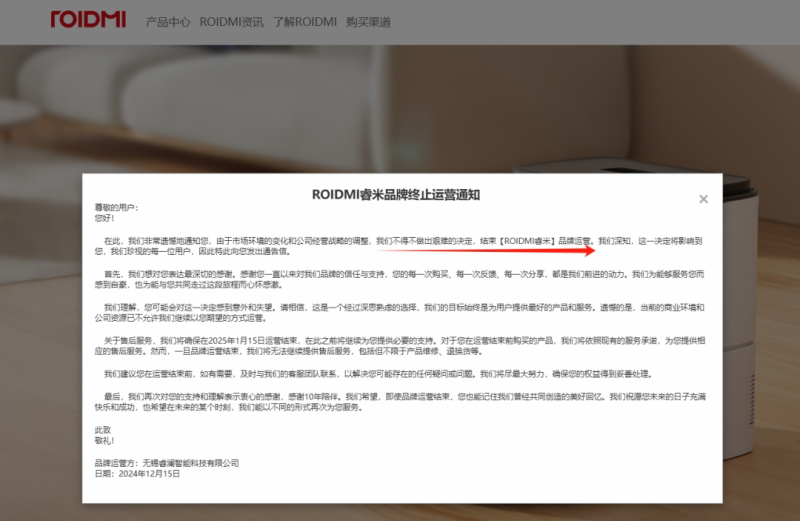Image resolution: width=800 pixels, height=521 pixels.
Task: Open the 产品中心 menu
Action: coord(167,21)
